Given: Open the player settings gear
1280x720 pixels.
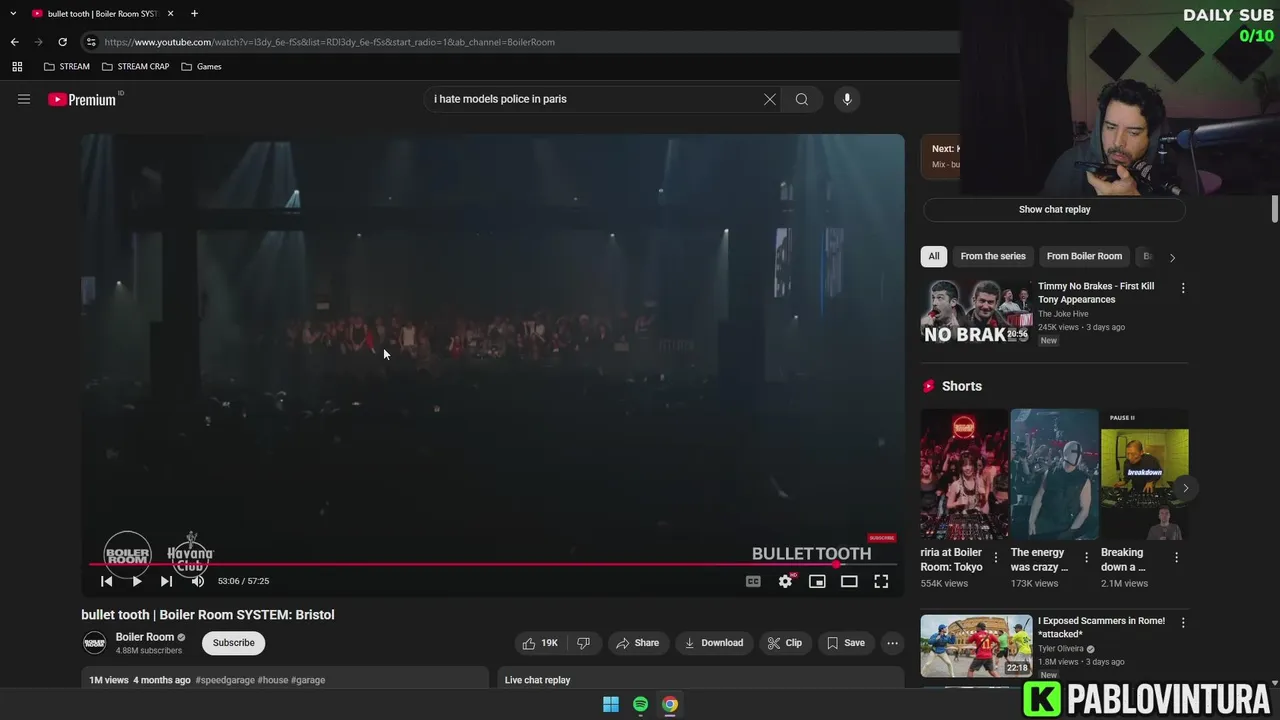Looking at the screenshot, I should pos(786,581).
